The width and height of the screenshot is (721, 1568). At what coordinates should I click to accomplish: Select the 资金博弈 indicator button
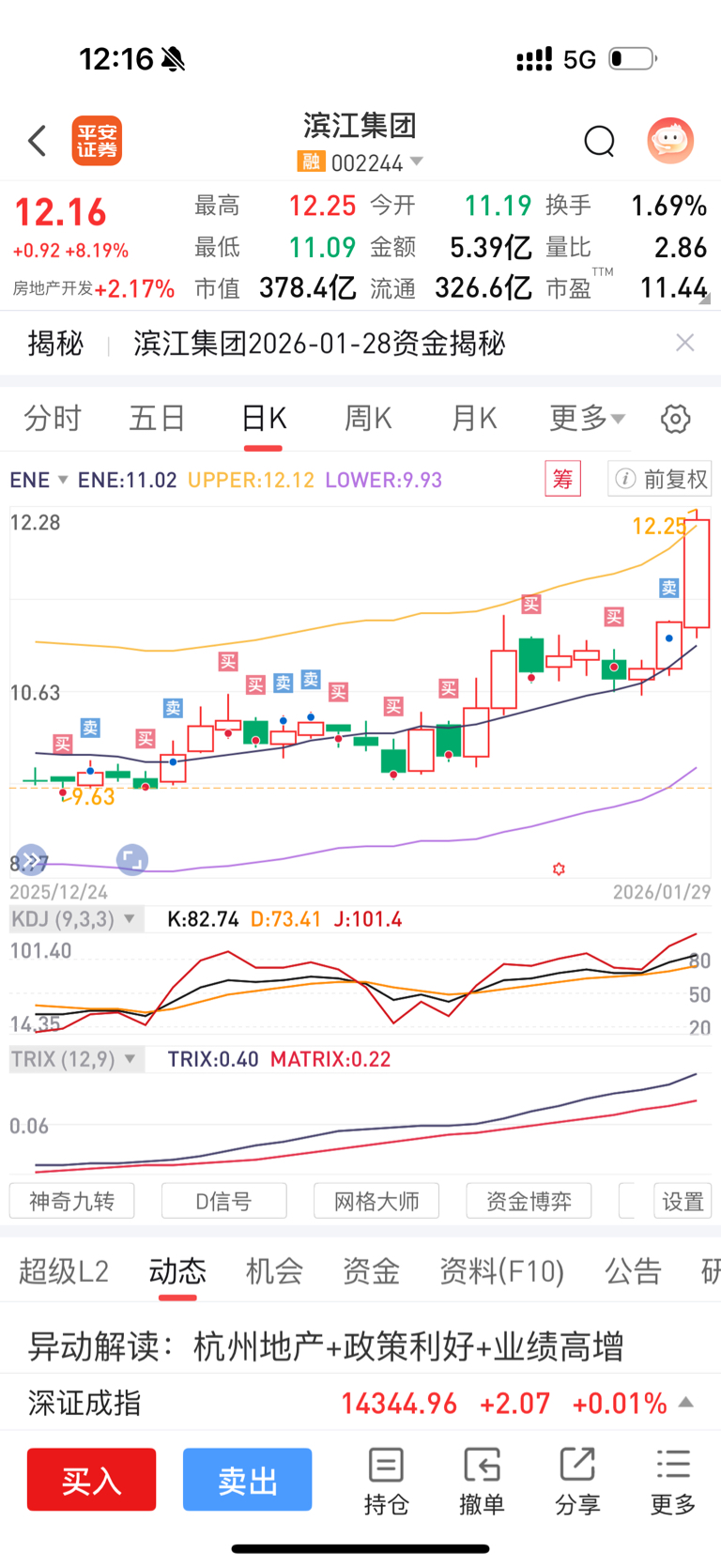point(529,1201)
